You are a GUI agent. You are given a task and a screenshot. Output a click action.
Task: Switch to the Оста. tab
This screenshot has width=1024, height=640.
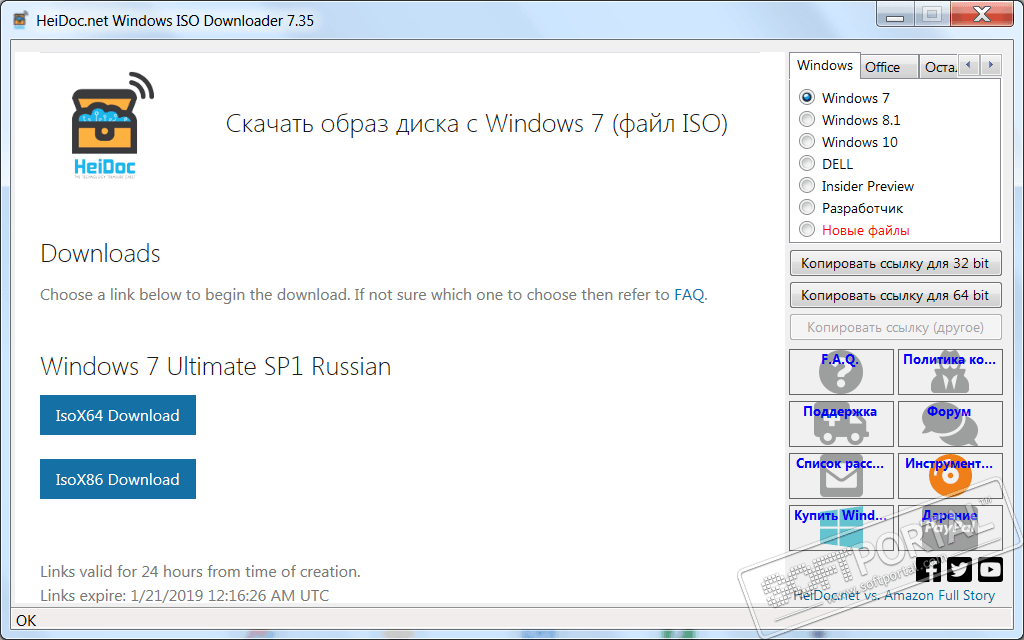[939, 67]
